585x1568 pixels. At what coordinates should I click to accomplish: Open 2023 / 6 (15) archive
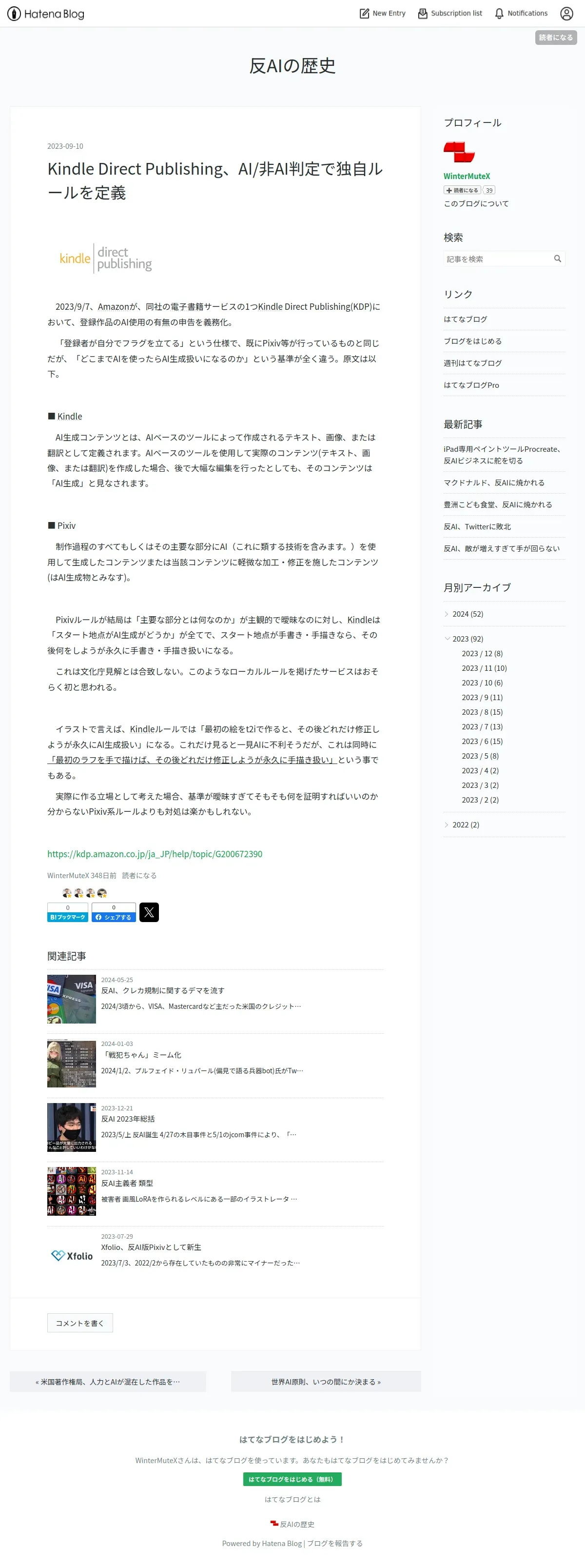482,742
